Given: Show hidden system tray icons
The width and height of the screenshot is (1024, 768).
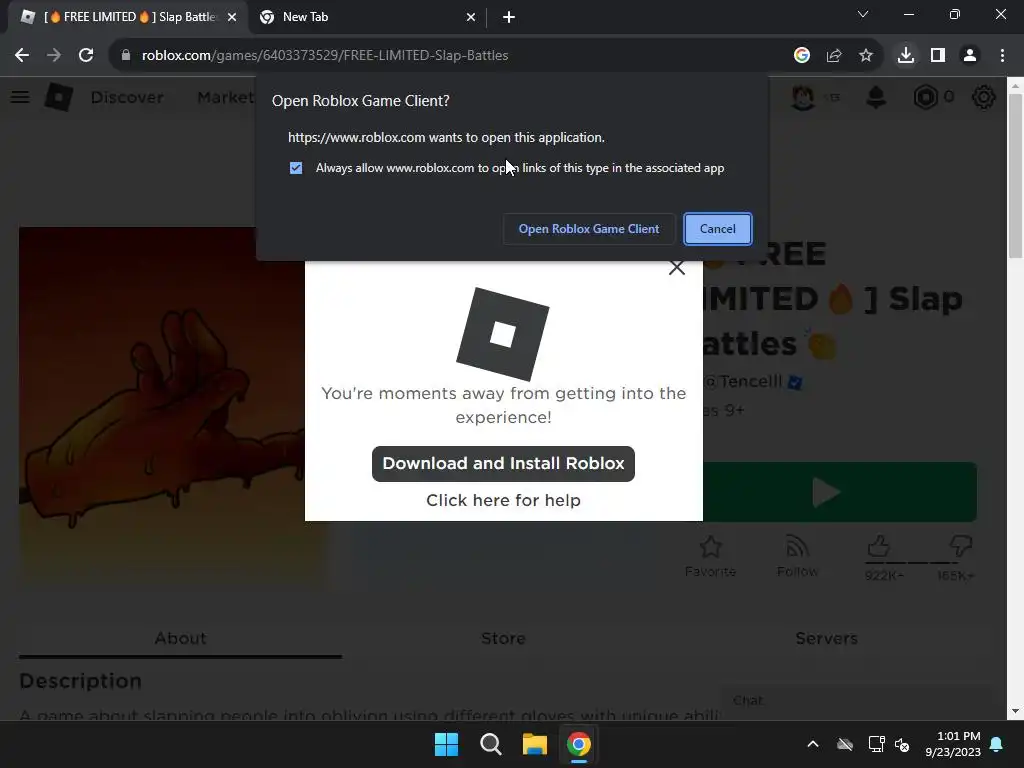Looking at the screenshot, I should [x=813, y=744].
